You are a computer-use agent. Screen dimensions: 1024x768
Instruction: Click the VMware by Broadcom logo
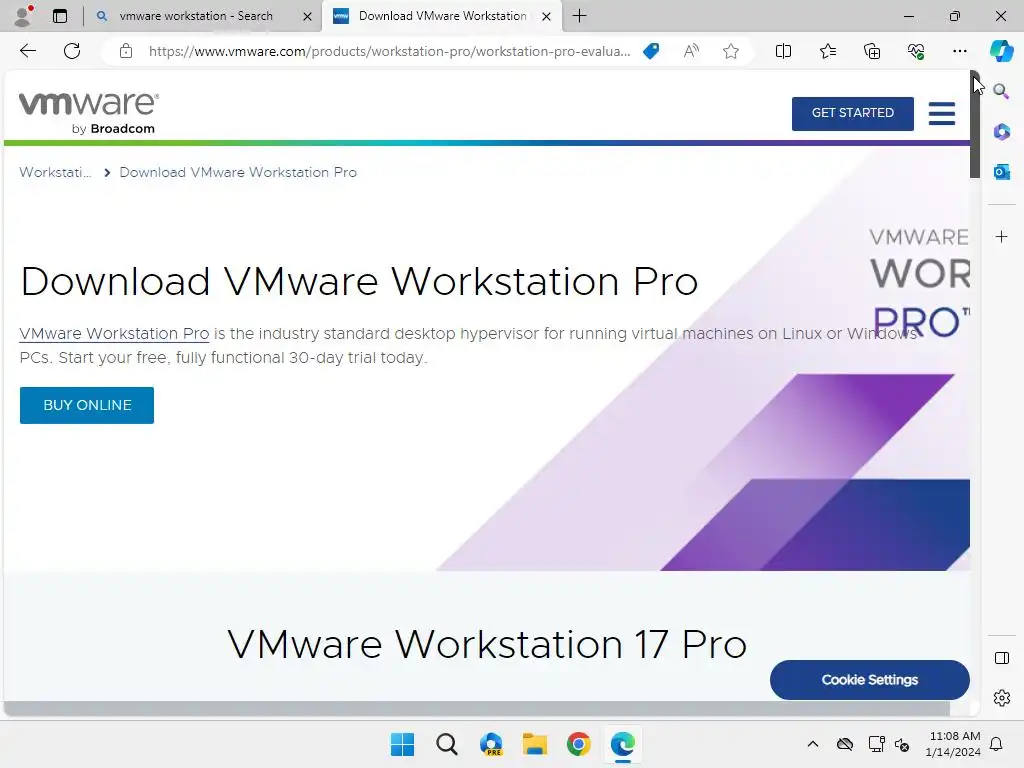(89, 113)
